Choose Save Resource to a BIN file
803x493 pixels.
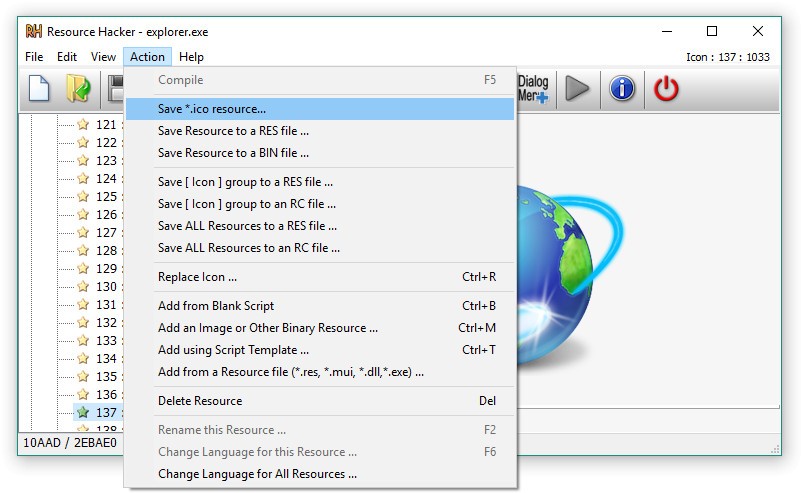(x=320, y=153)
